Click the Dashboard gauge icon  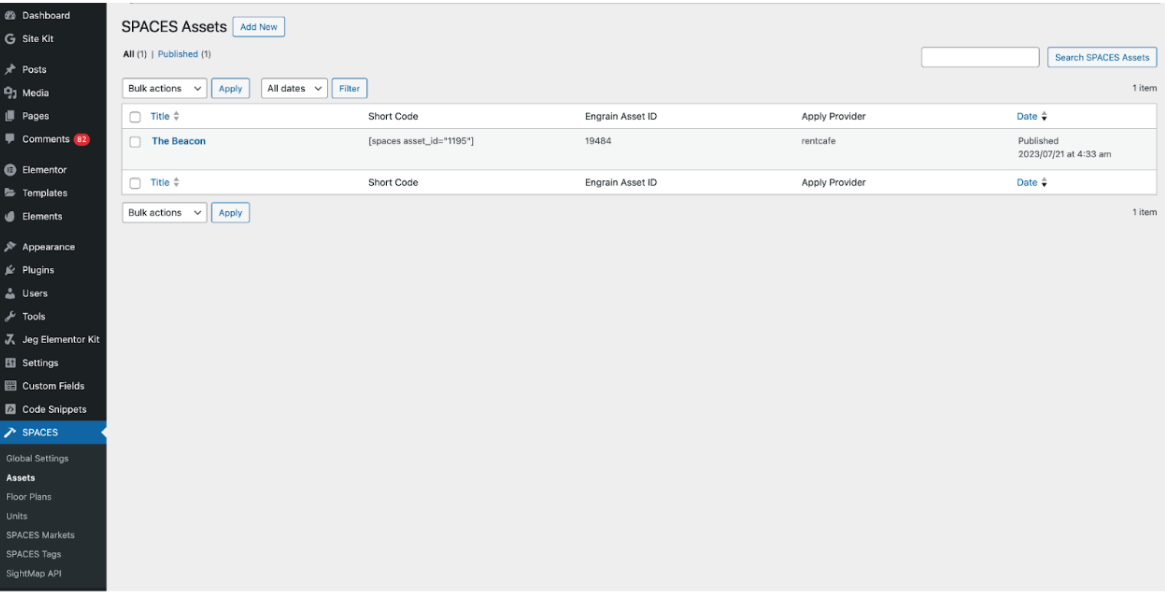pyautogui.click(x=10, y=16)
